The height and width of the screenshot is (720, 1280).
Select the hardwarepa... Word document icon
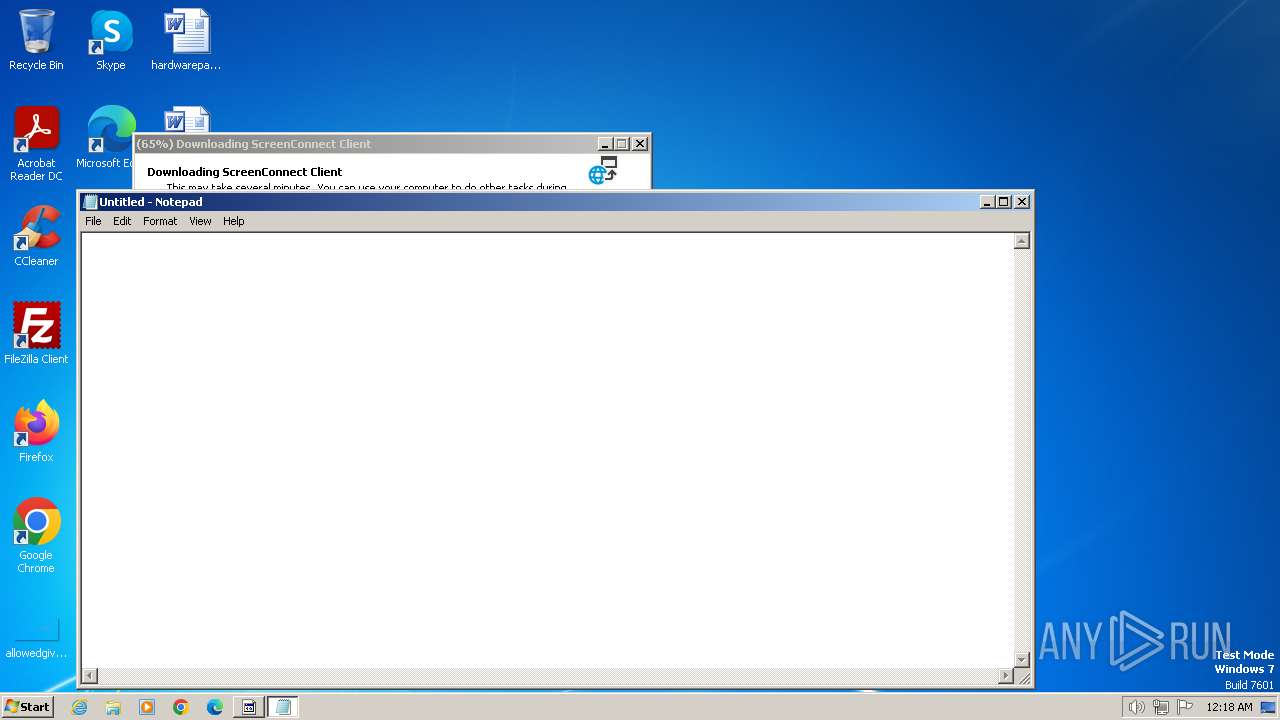coord(186,40)
